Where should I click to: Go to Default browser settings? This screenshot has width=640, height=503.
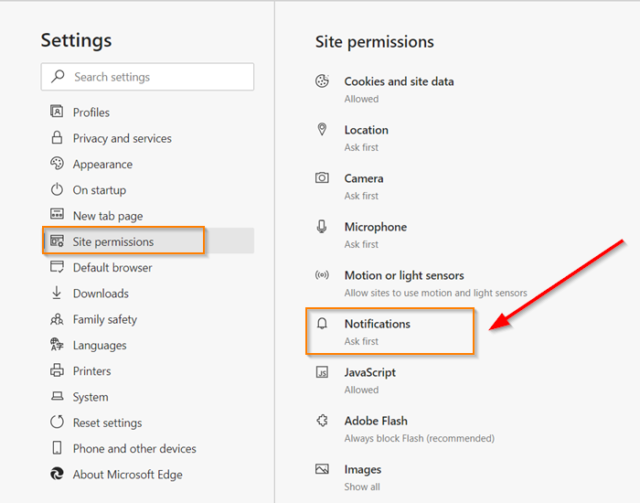(x=112, y=268)
